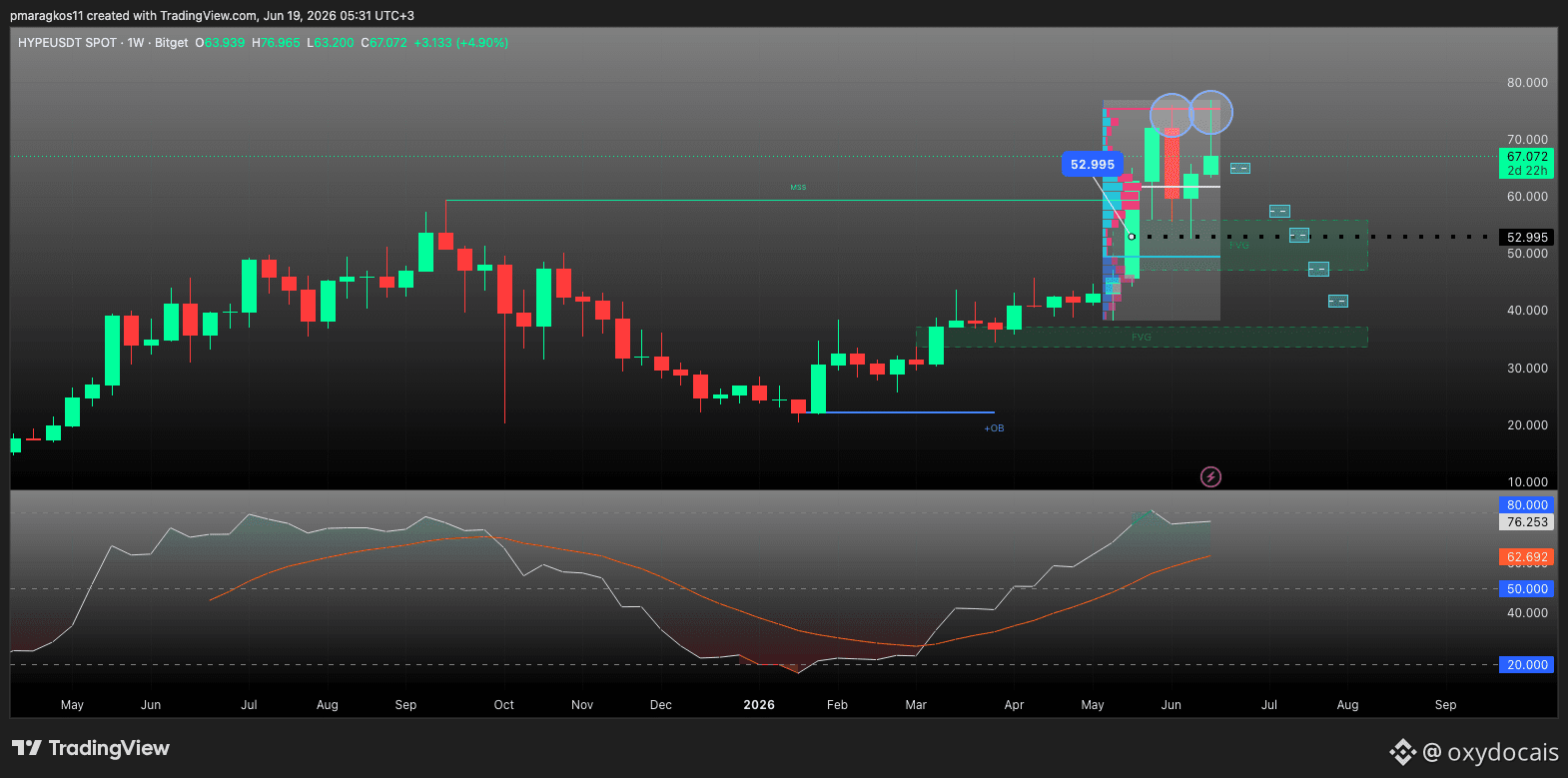Screen dimensions: 1568x778
Task: Click the Dec label on the time axis
Action: (661, 705)
